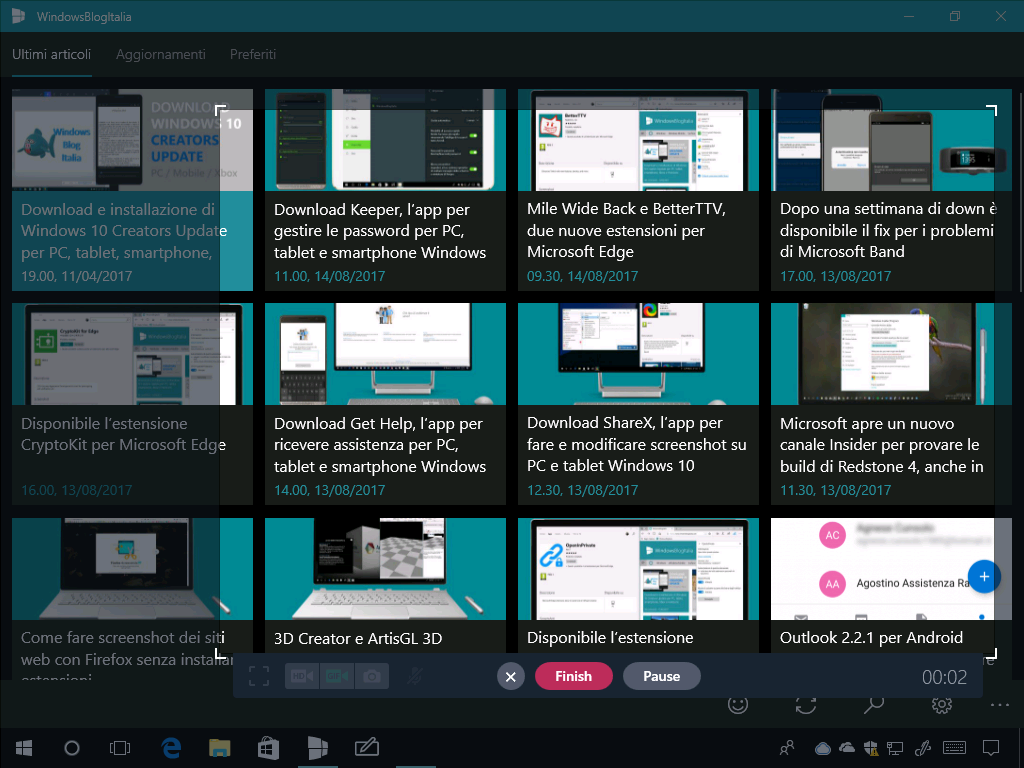This screenshot has width=1024, height=768.
Task: Open Windows Defender shield tray icon
Action: 871,748
